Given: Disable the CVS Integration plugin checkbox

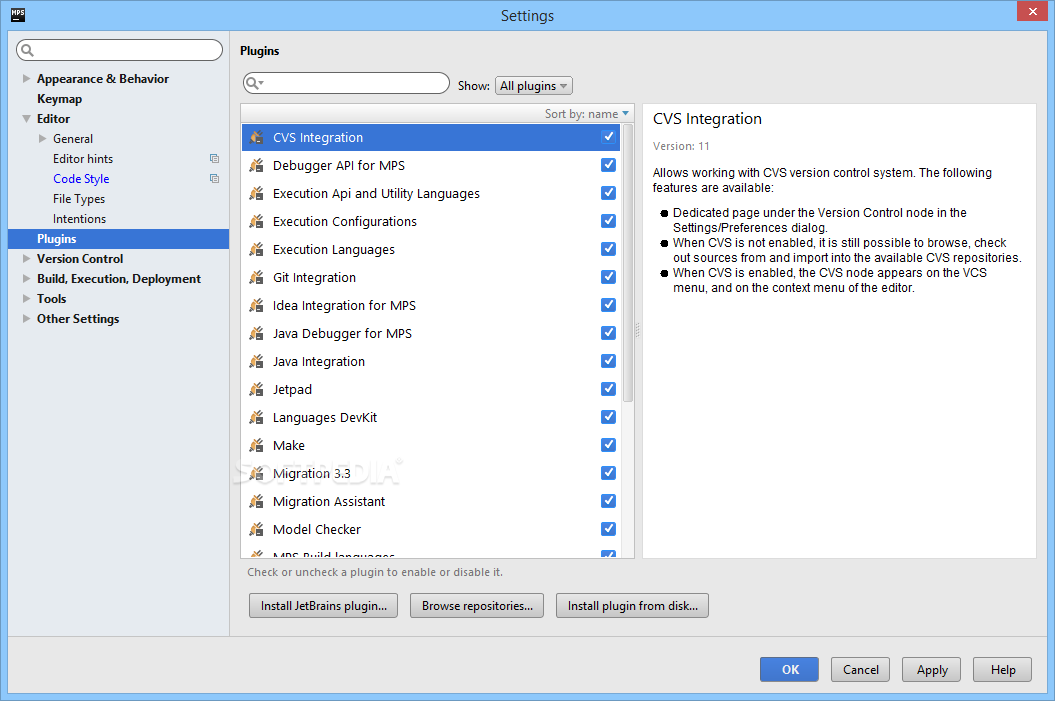Looking at the screenshot, I should (608, 137).
